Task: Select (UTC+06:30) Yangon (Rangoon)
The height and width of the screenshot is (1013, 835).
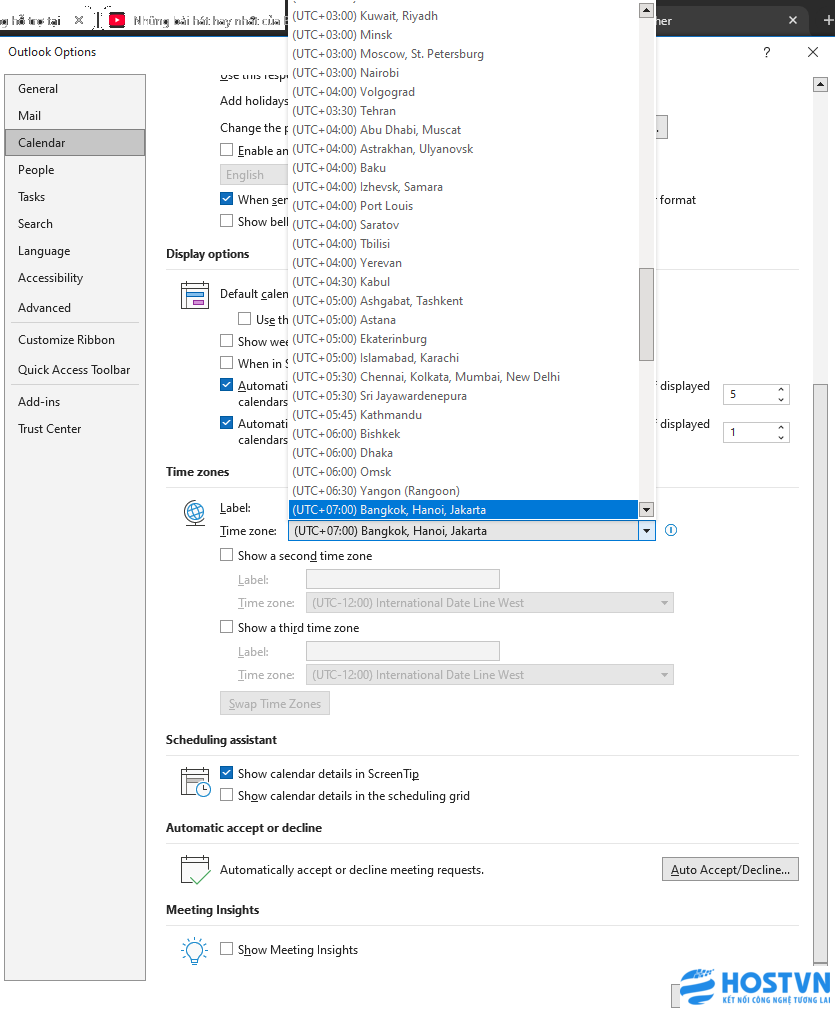Action: (463, 491)
